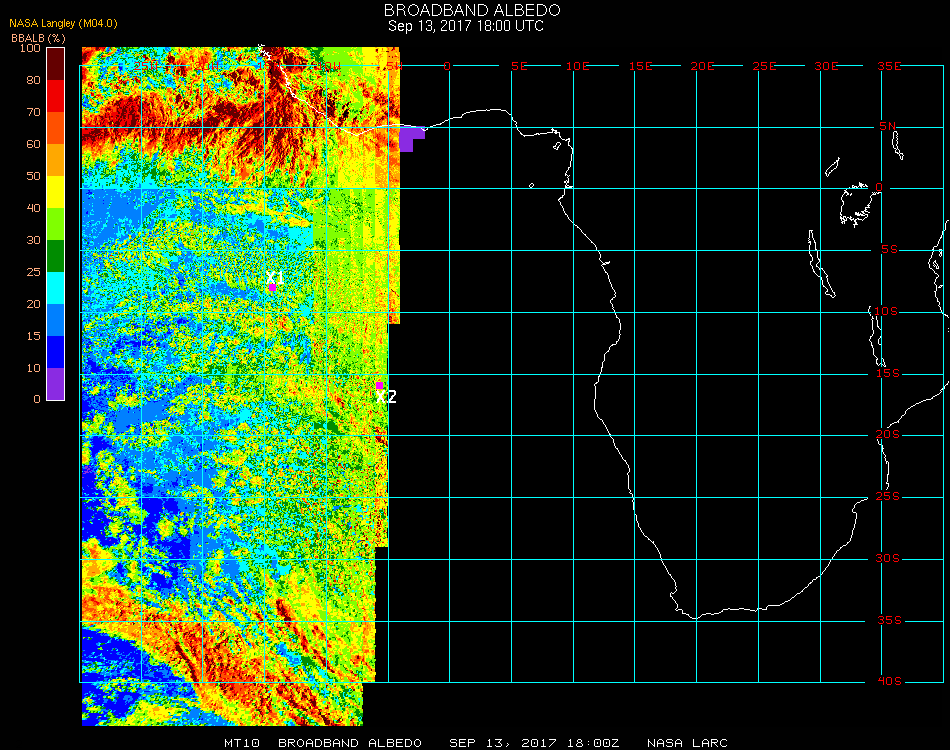
Task: Pick the red 70-80 colorbar segment
Action: pos(56,95)
